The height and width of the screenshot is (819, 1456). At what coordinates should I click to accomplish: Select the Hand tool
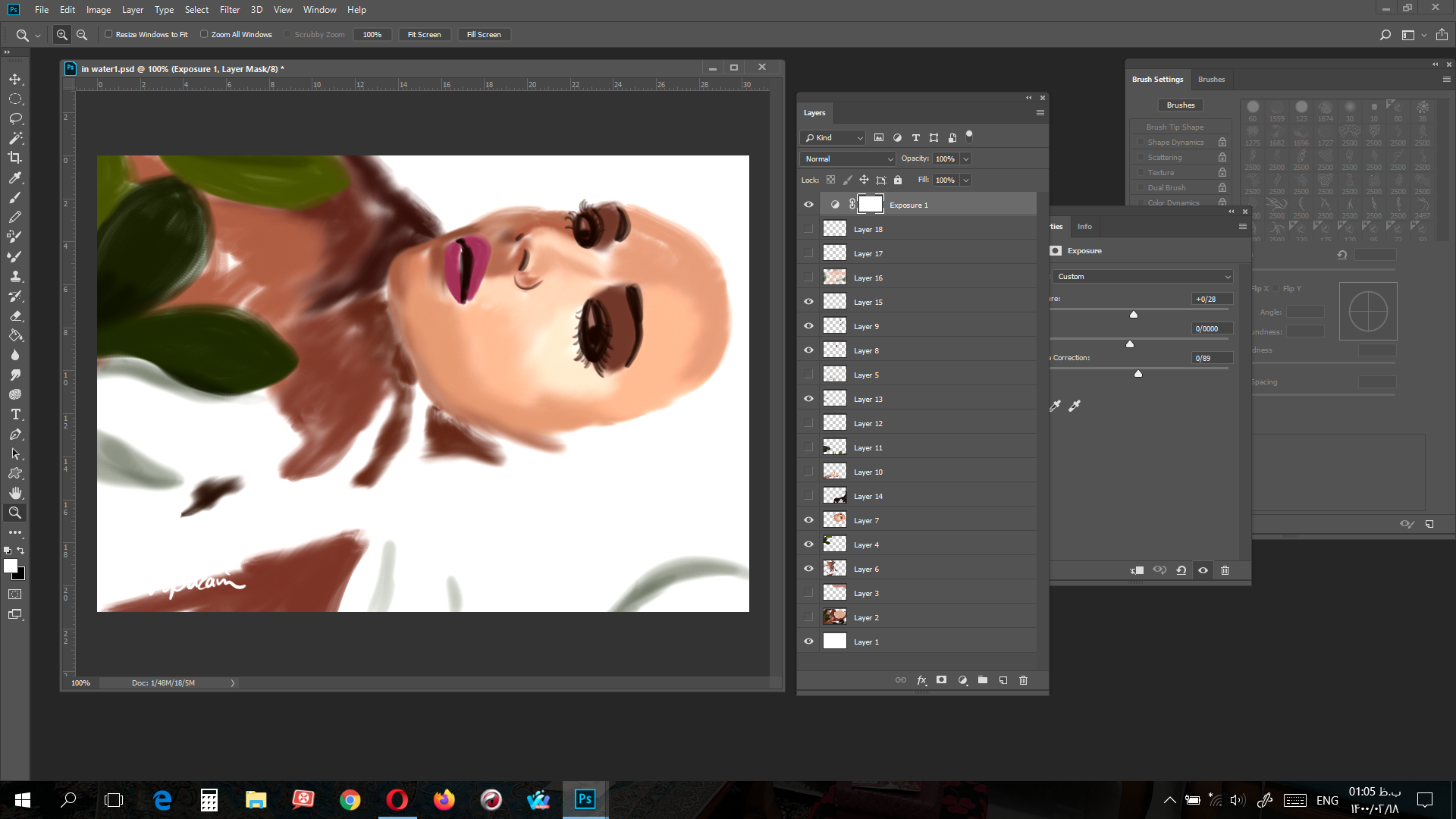click(x=15, y=493)
